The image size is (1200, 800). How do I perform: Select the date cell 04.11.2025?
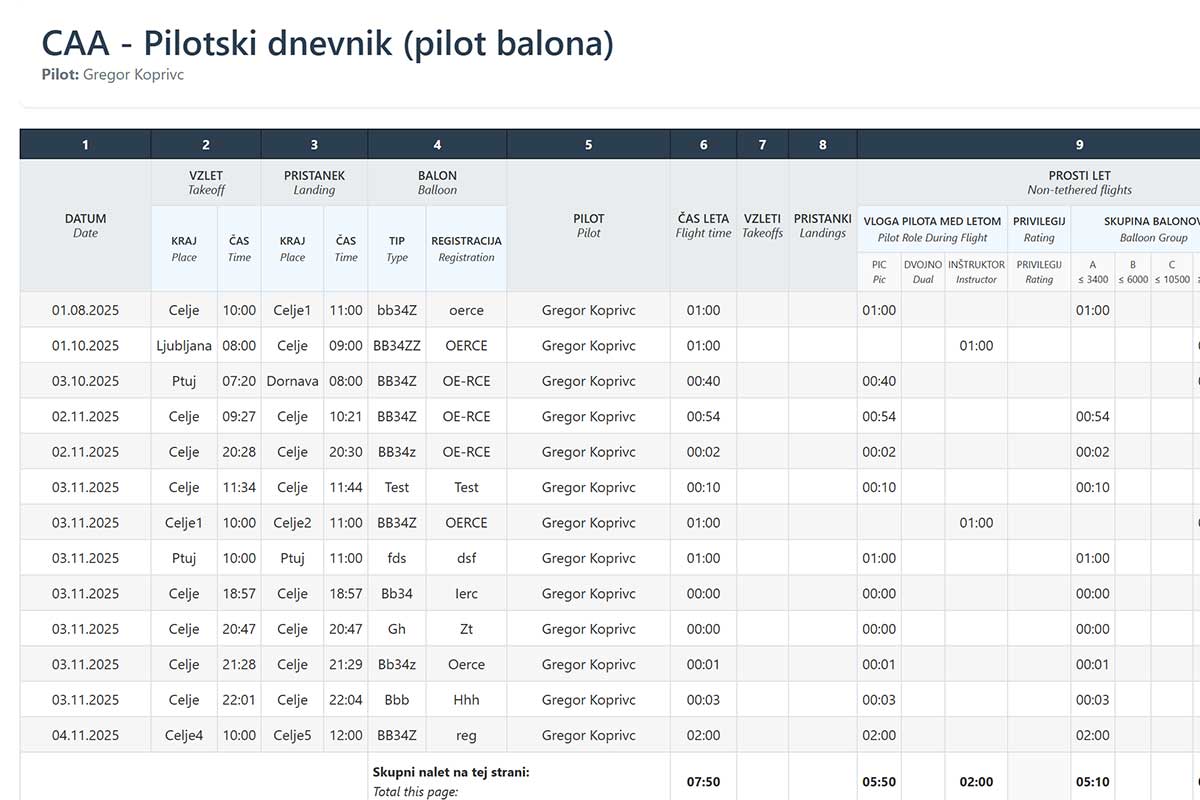85,735
